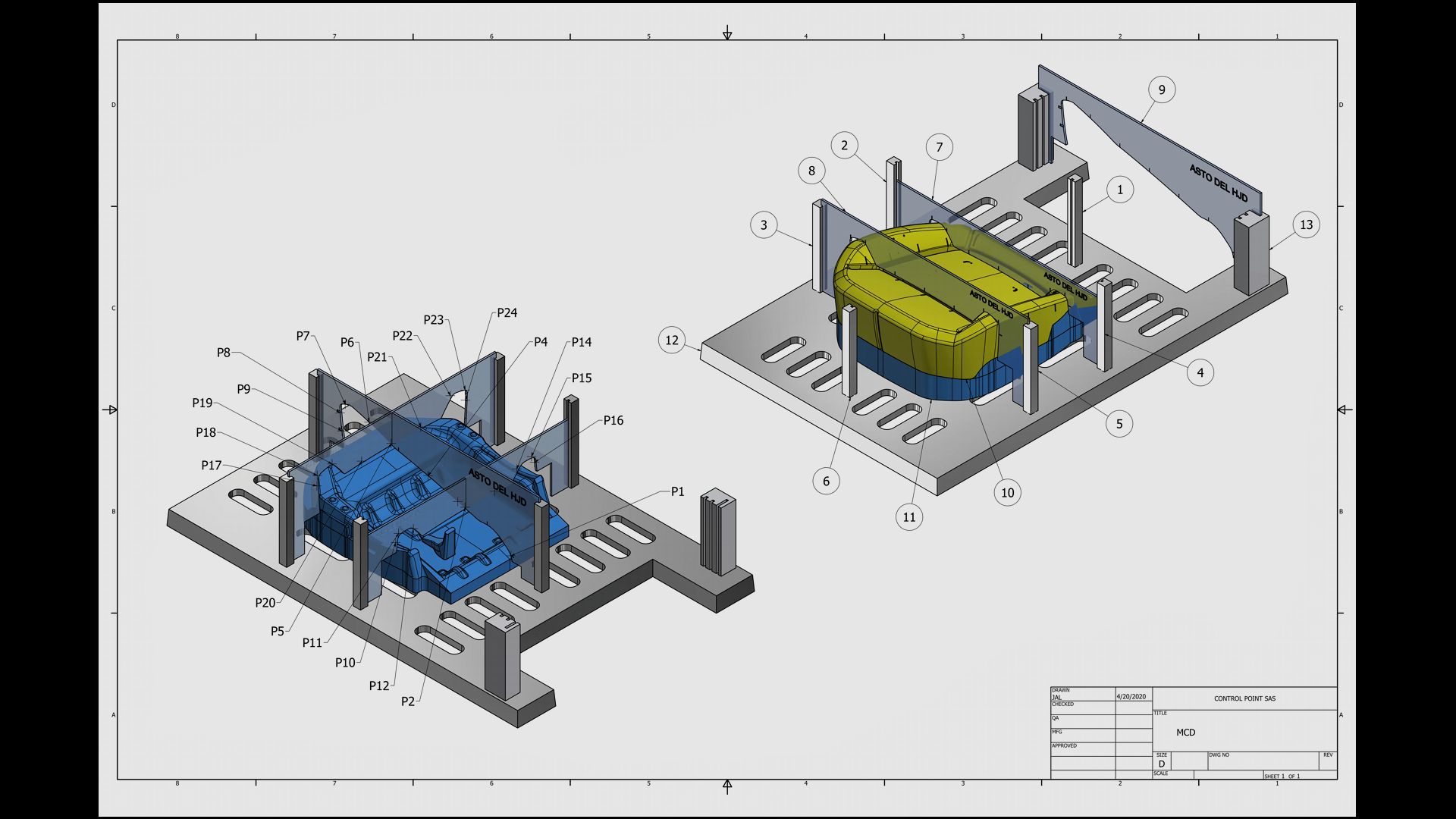The height and width of the screenshot is (819, 1456).
Task: Select the 4/20/2020 date field
Action: coord(1131,696)
